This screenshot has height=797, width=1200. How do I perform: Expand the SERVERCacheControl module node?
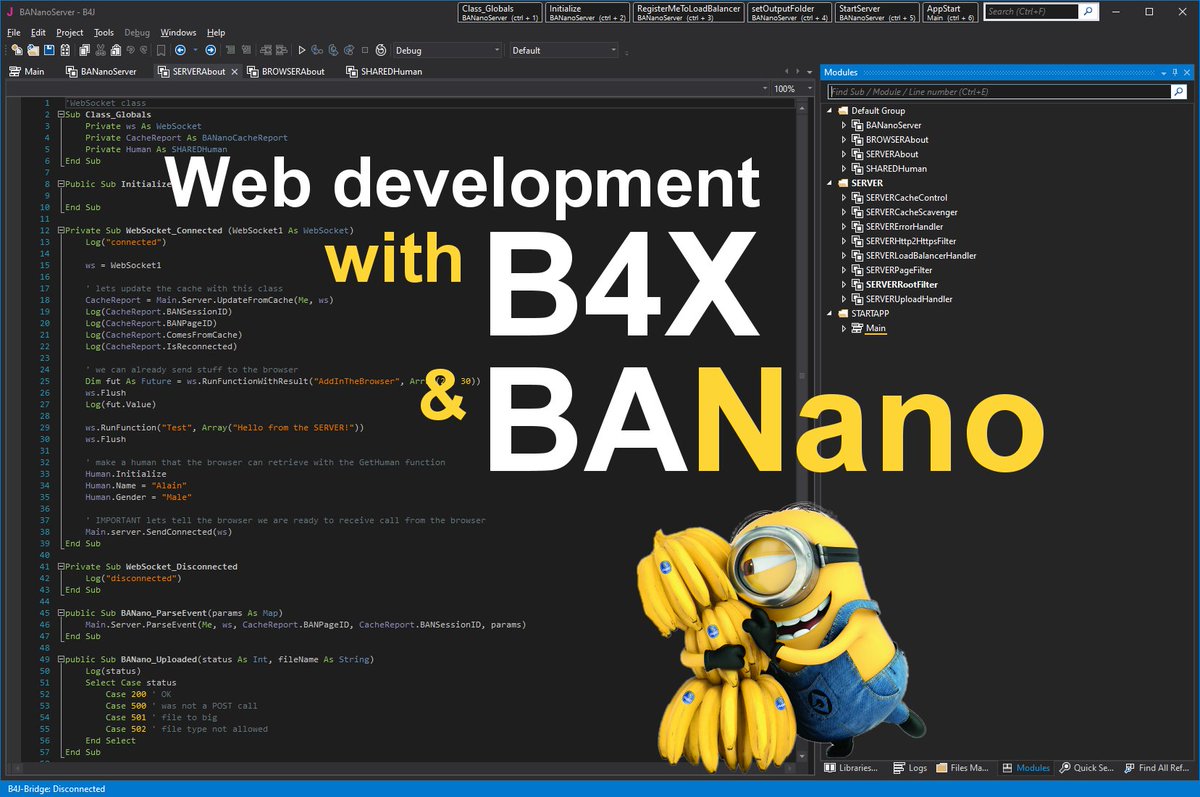[844, 198]
